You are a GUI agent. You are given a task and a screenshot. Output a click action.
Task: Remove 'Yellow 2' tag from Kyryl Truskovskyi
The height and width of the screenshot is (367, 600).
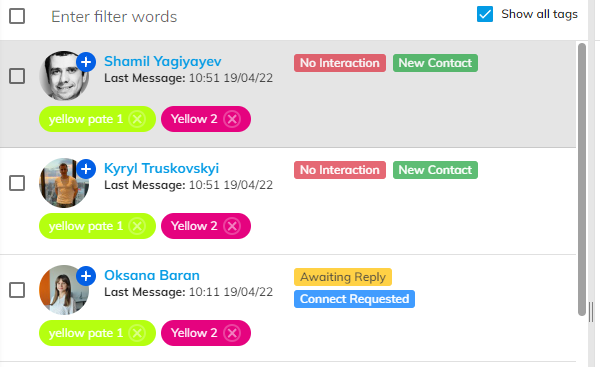click(x=232, y=226)
